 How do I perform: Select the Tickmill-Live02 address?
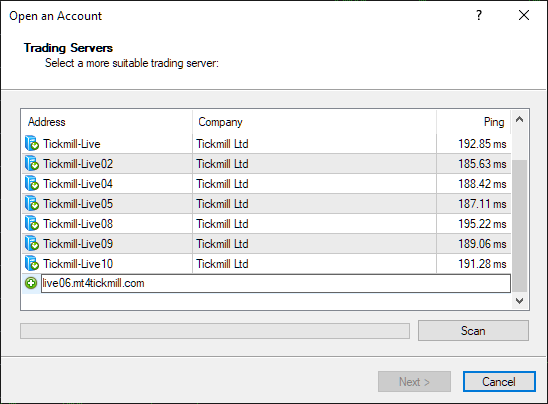coord(78,164)
